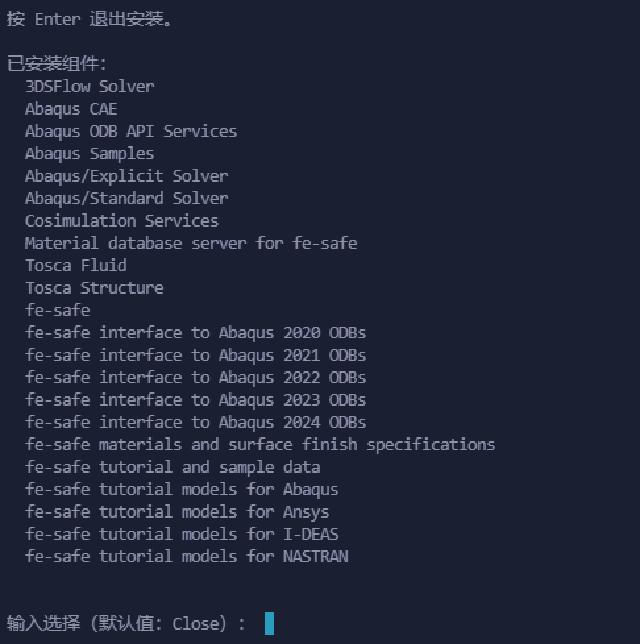The width and height of the screenshot is (640, 644).
Task: Click the Abaqus ODB API Services entry
Action: pyautogui.click(x=131, y=131)
